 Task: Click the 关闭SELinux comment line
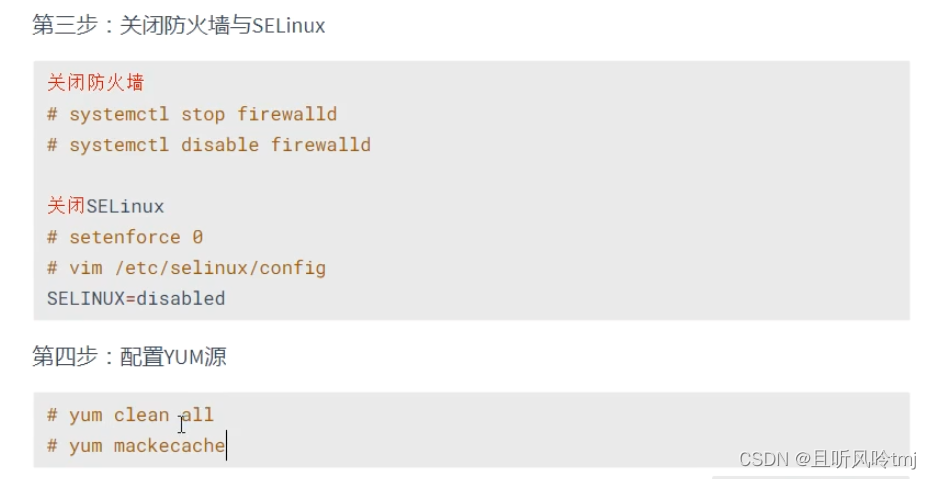pos(105,207)
